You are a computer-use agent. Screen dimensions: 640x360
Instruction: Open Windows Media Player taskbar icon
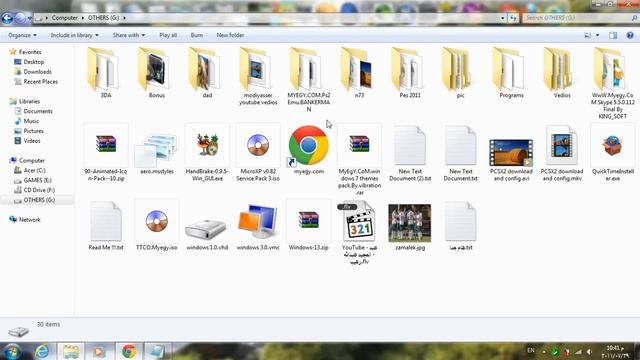99,351
